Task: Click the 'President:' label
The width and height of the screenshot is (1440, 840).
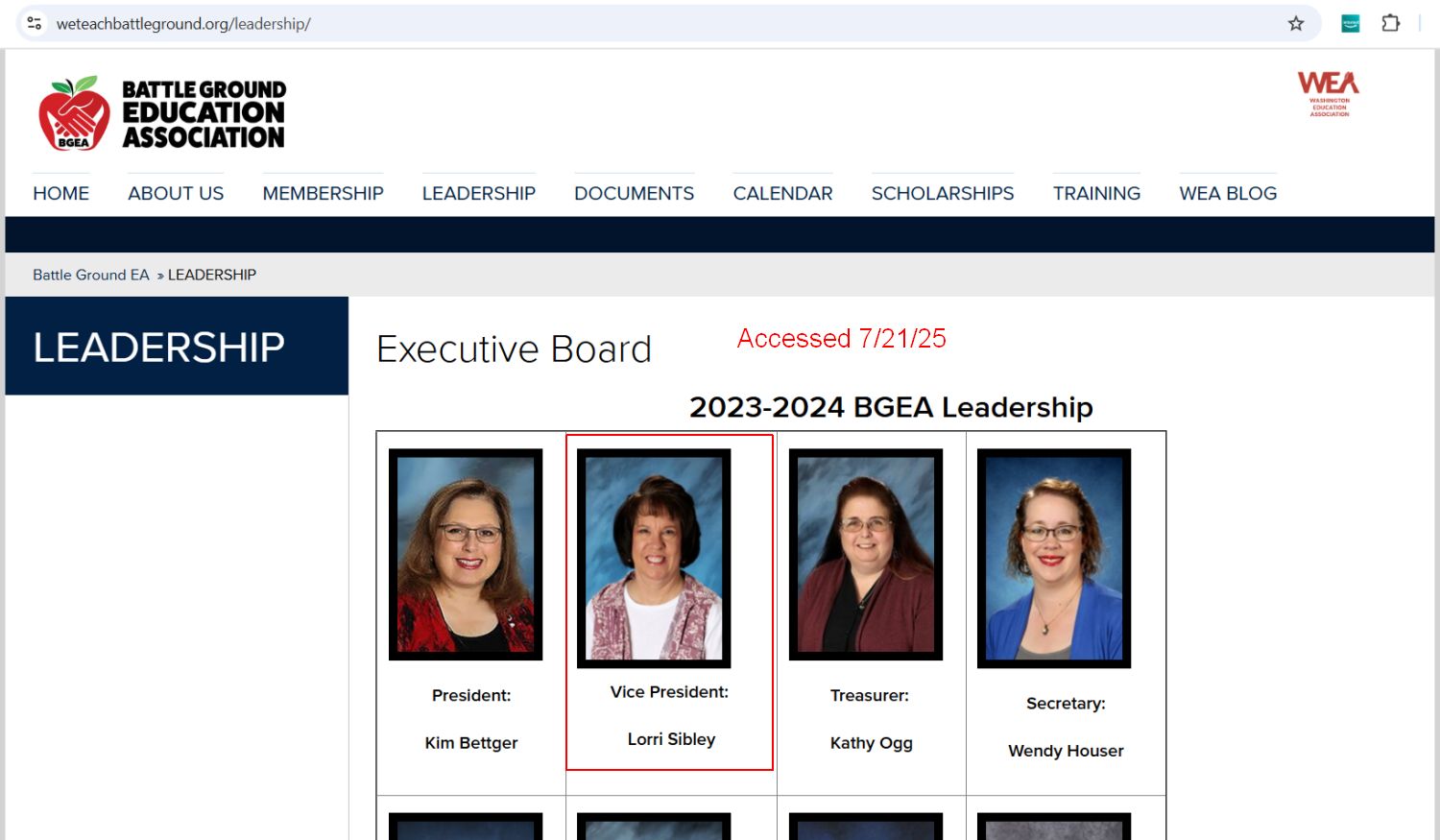Action: (471, 695)
